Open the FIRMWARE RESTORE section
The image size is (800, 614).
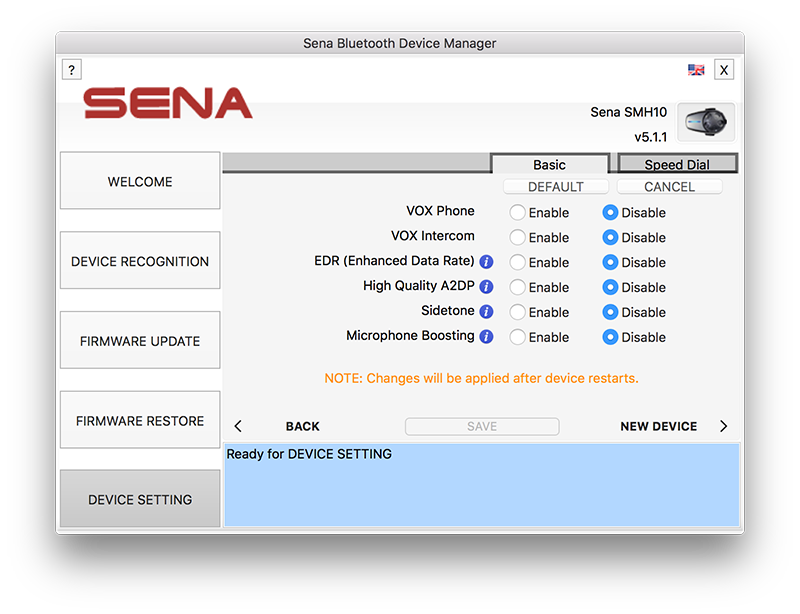click(140, 420)
